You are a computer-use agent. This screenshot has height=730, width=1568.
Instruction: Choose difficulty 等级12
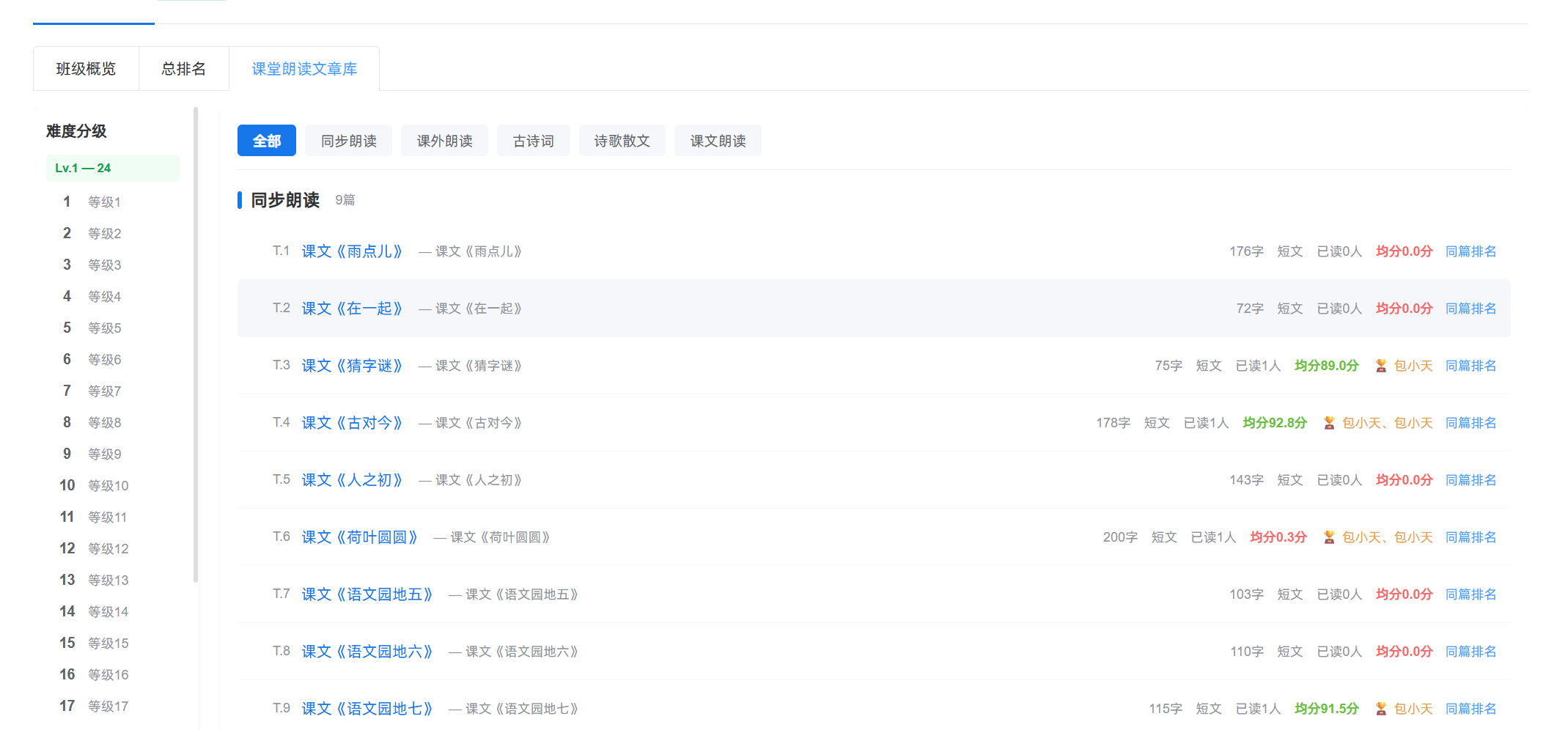108,548
